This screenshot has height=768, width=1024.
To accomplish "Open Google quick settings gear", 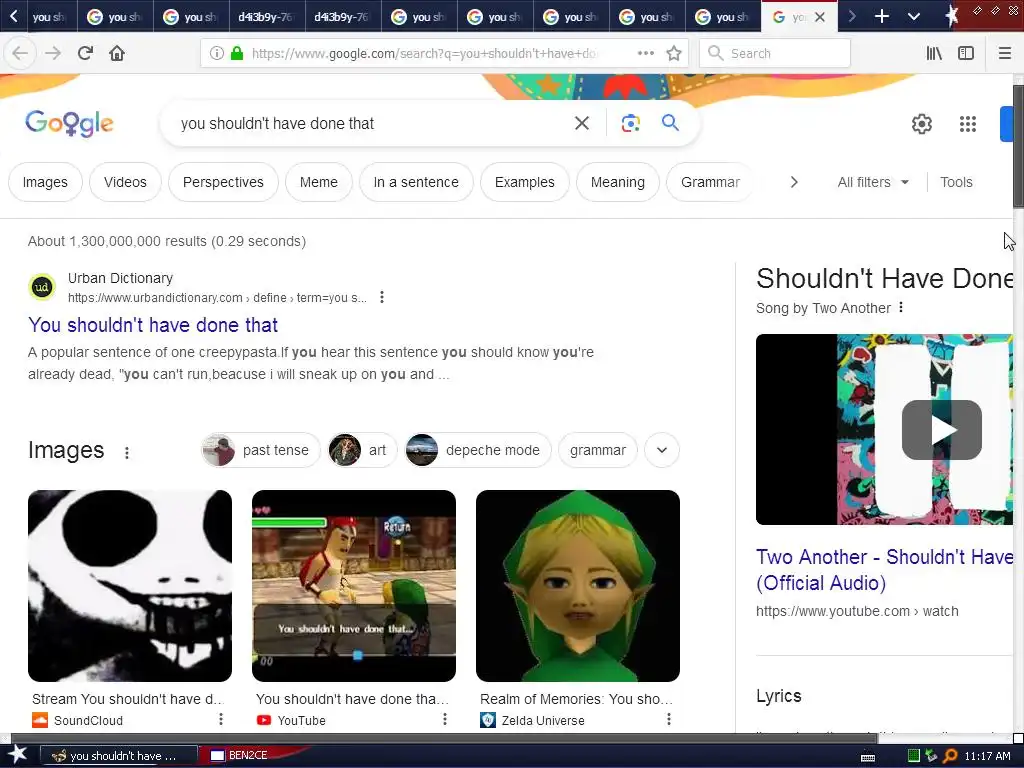I will point(921,123).
